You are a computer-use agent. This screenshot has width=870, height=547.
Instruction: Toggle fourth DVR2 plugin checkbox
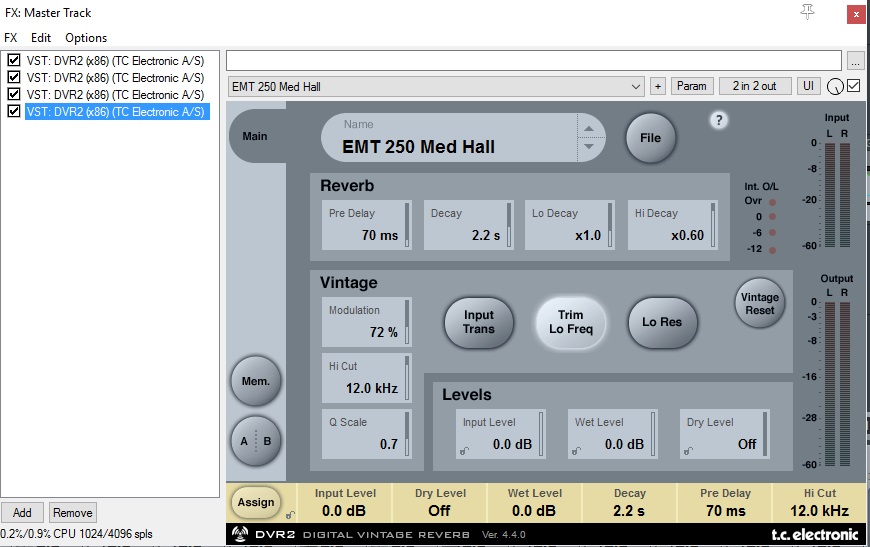click(x=14, y=111)
